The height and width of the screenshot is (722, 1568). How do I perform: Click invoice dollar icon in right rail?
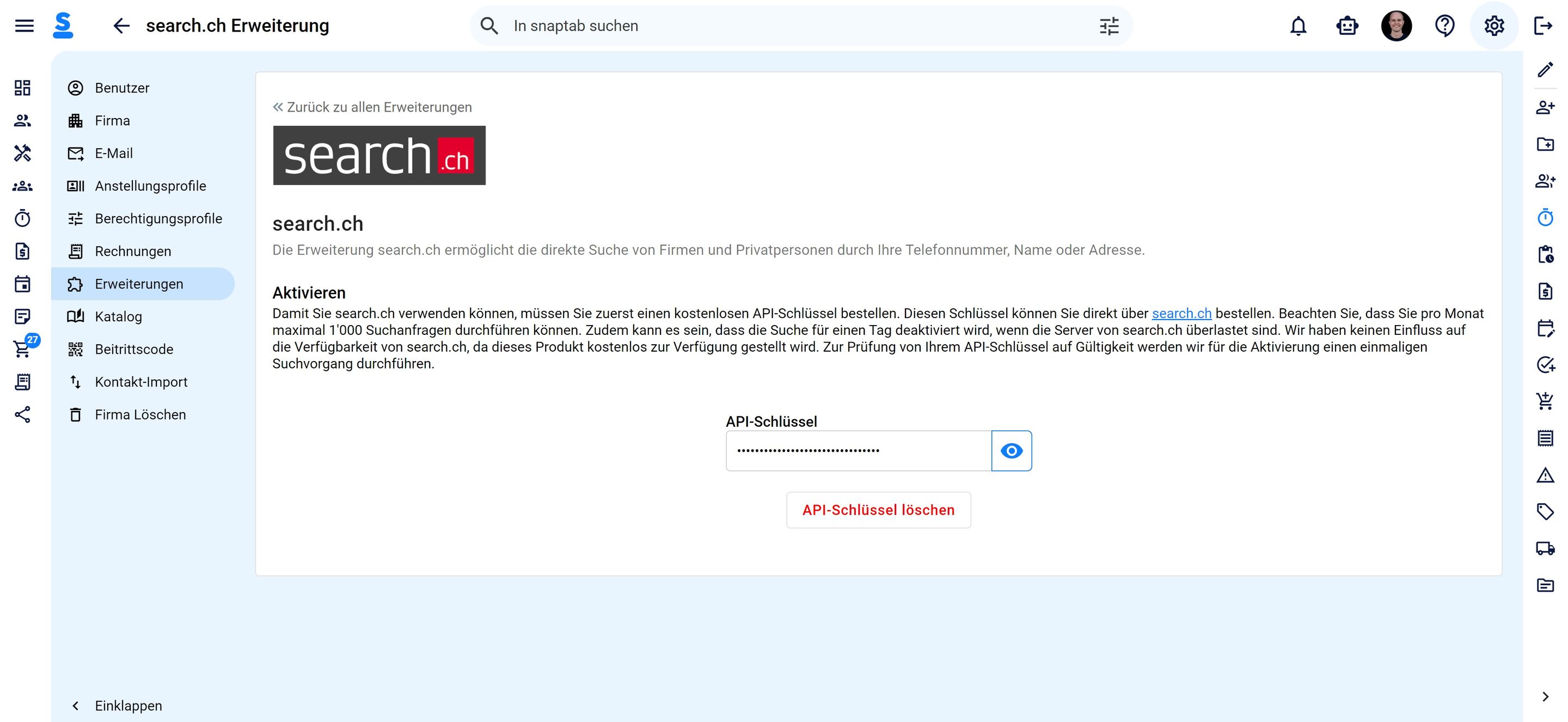(x=1545, y=291)
